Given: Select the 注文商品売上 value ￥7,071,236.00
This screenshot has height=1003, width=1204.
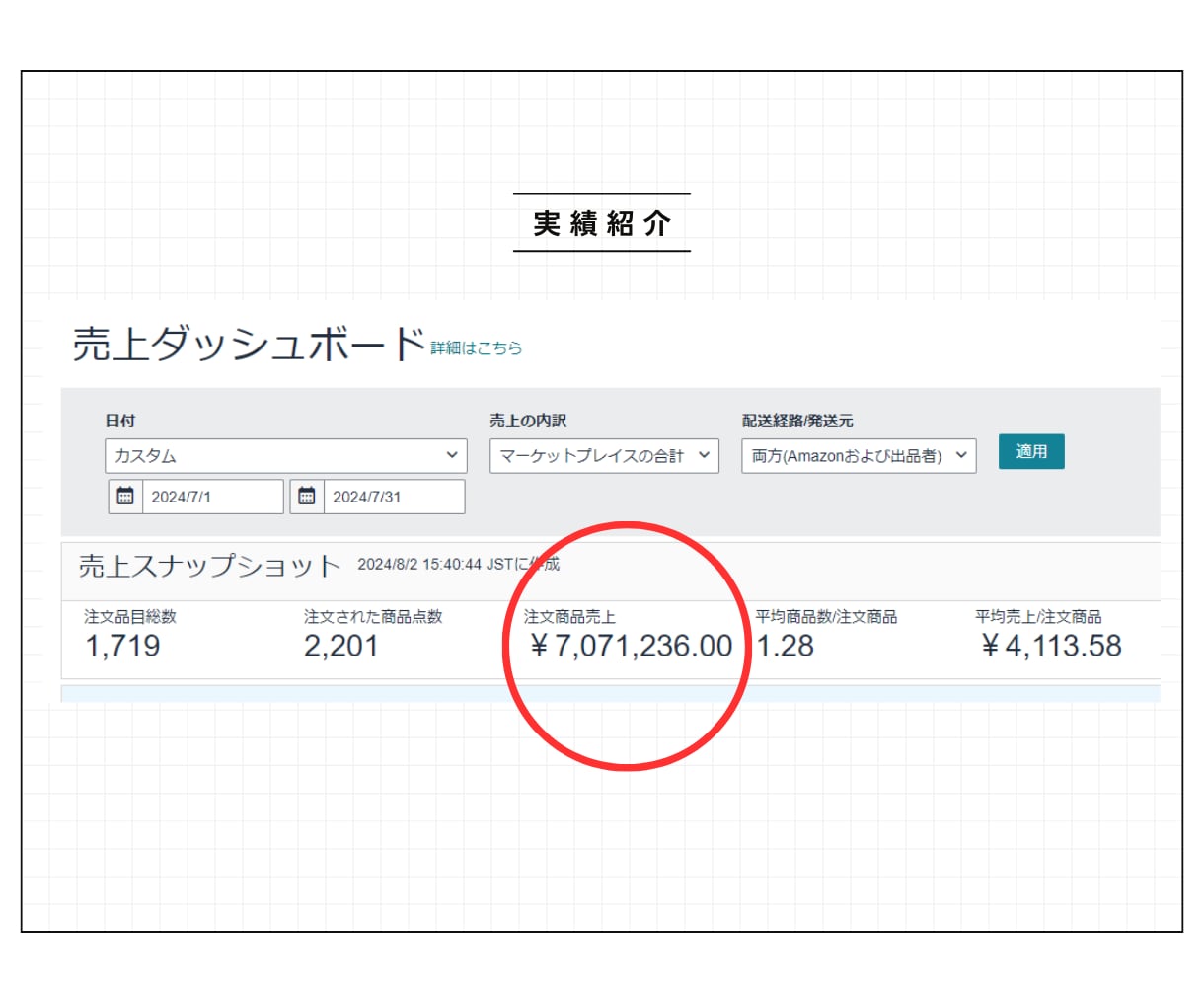Looking at the screenshot, I should [630, 646].
